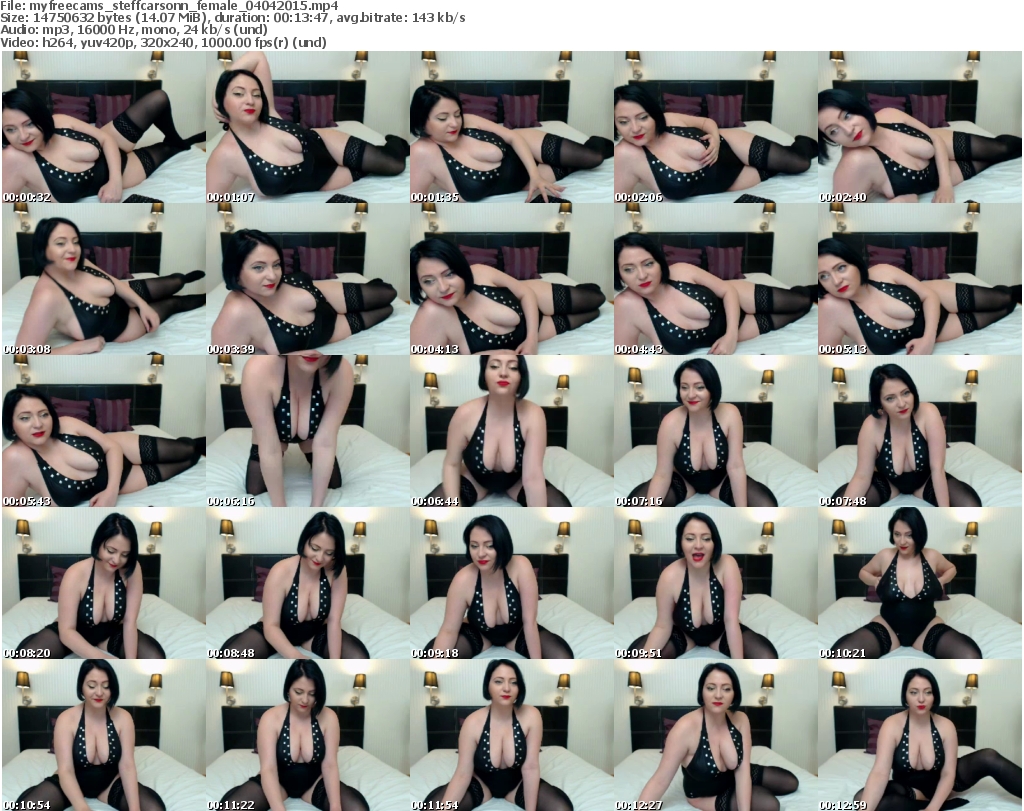Open the frame stamped 00:05:13

920,279
